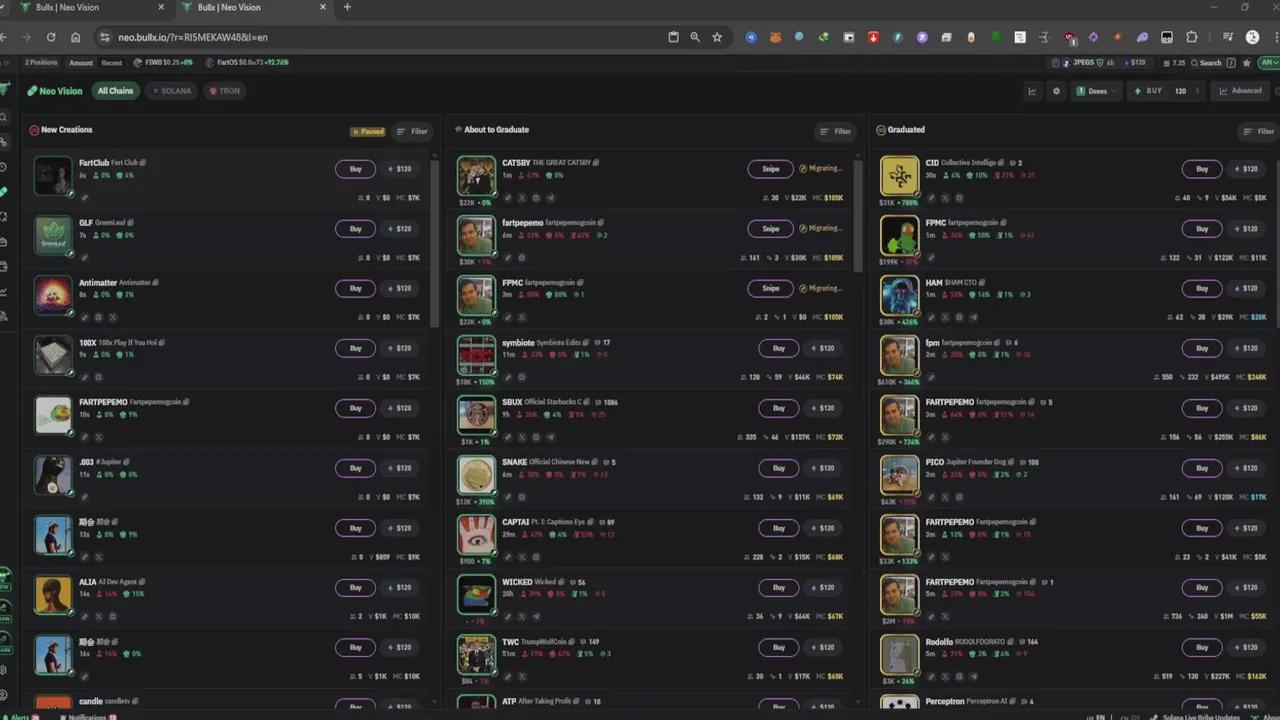Select the All Chains tab
Image resolution: width=1280 pixels, height=720 pixels.
(x=115, y=91)
